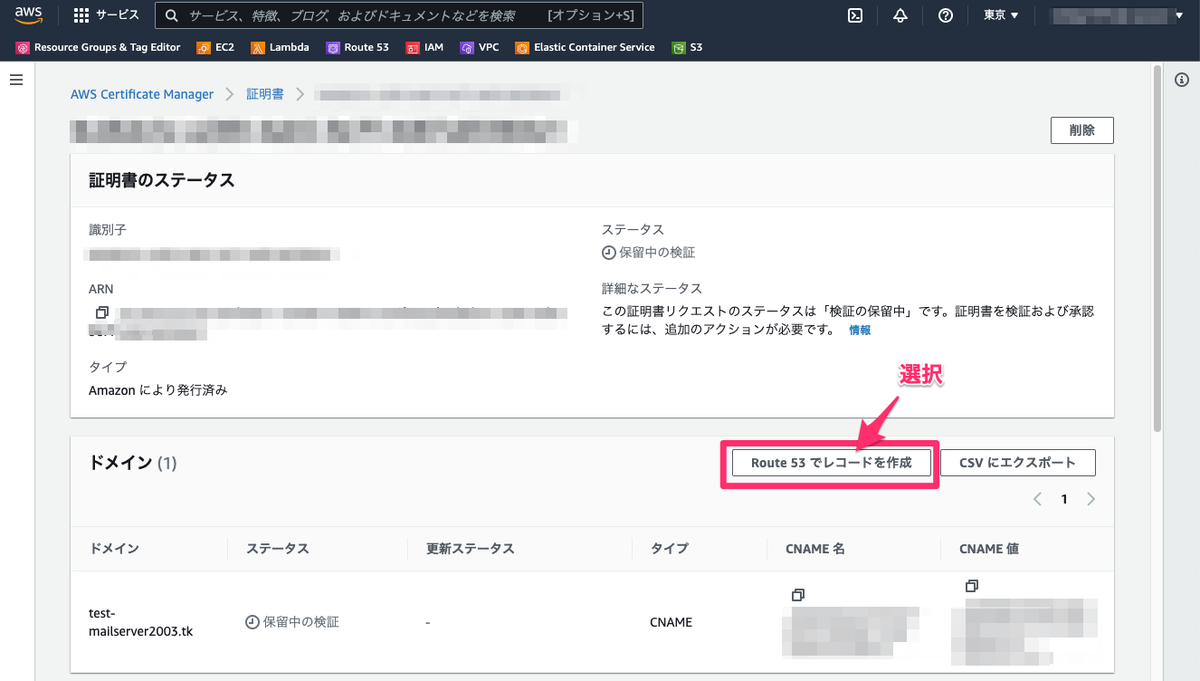The image size is (1200, 681).
Task: Click the CNAME 値 column header
Action: 989,549
